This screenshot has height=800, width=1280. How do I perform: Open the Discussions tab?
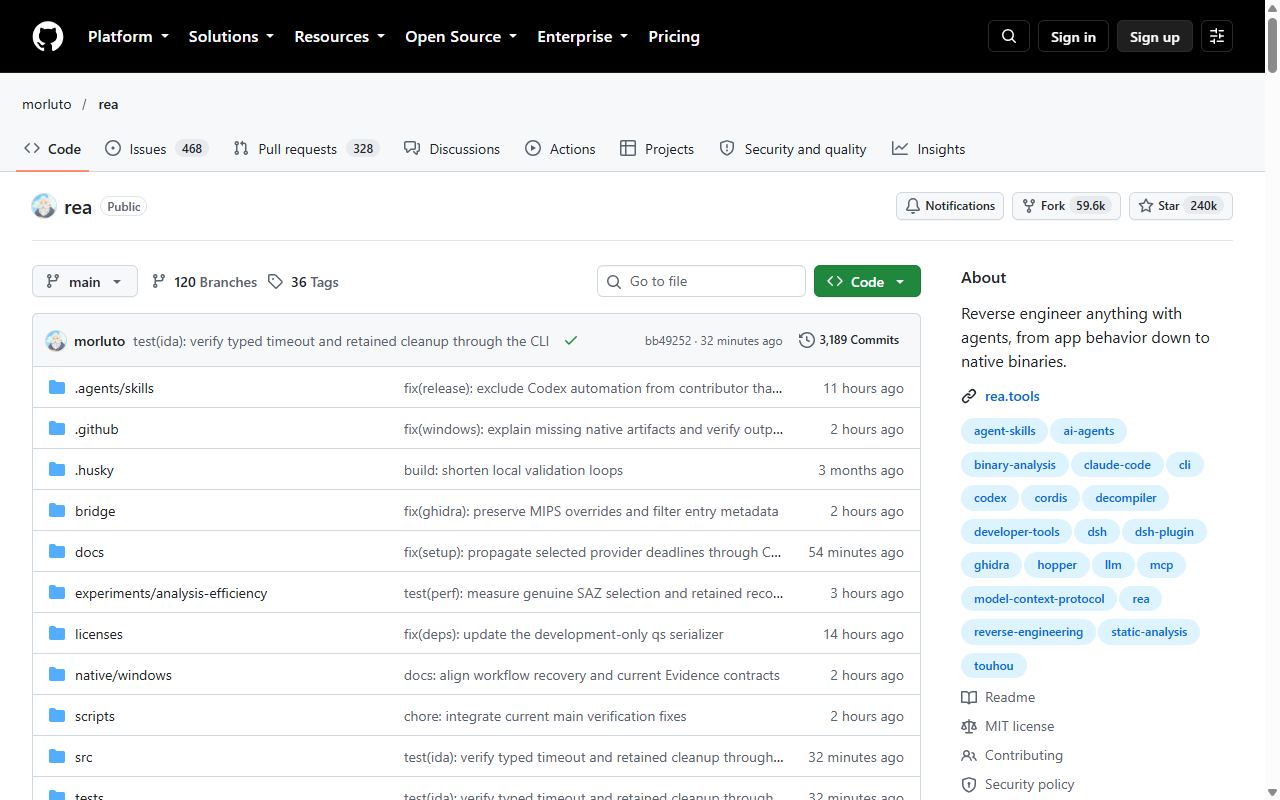(452, 149)
